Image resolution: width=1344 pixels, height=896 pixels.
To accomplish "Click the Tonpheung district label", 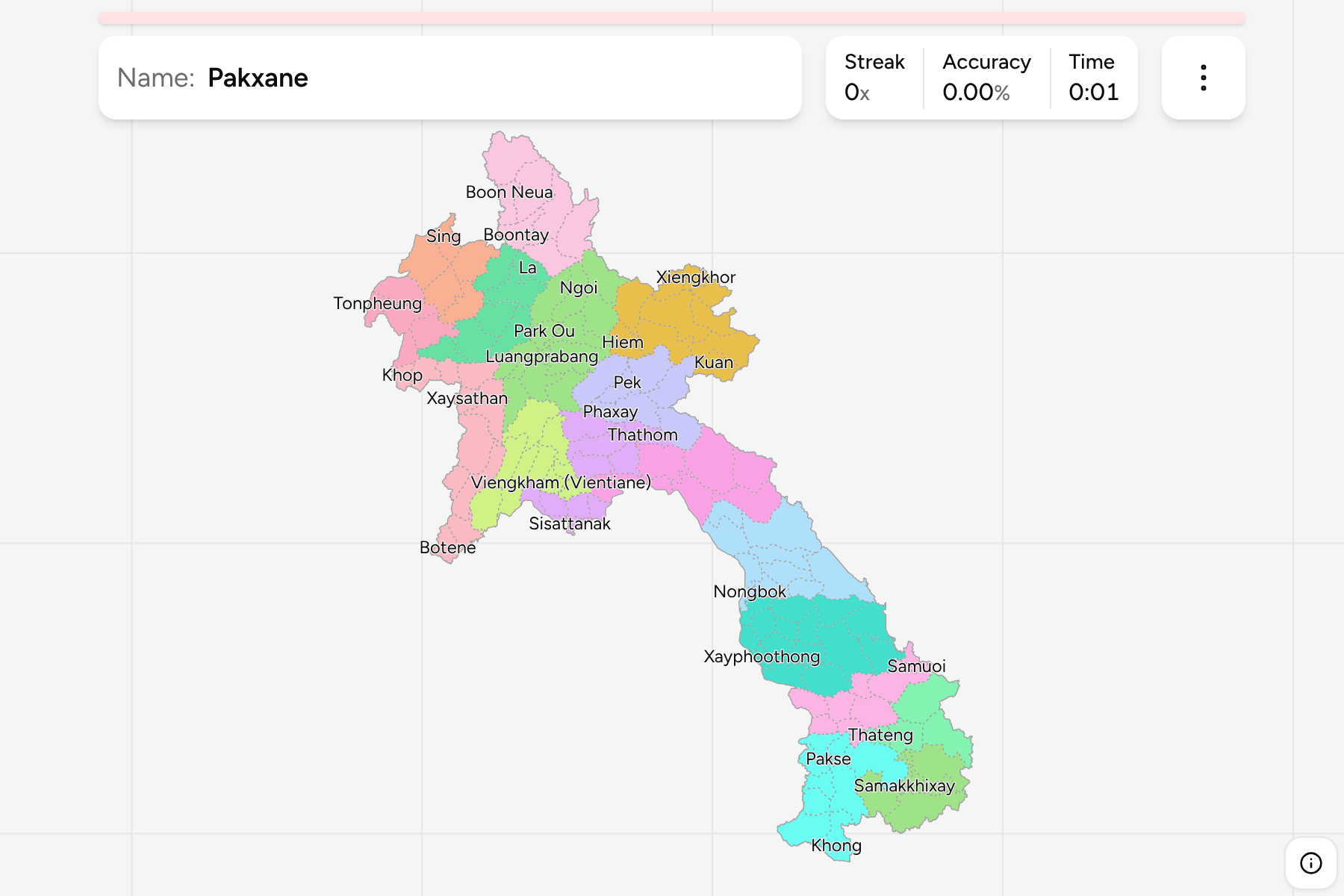I will click(x=377, y=304).
